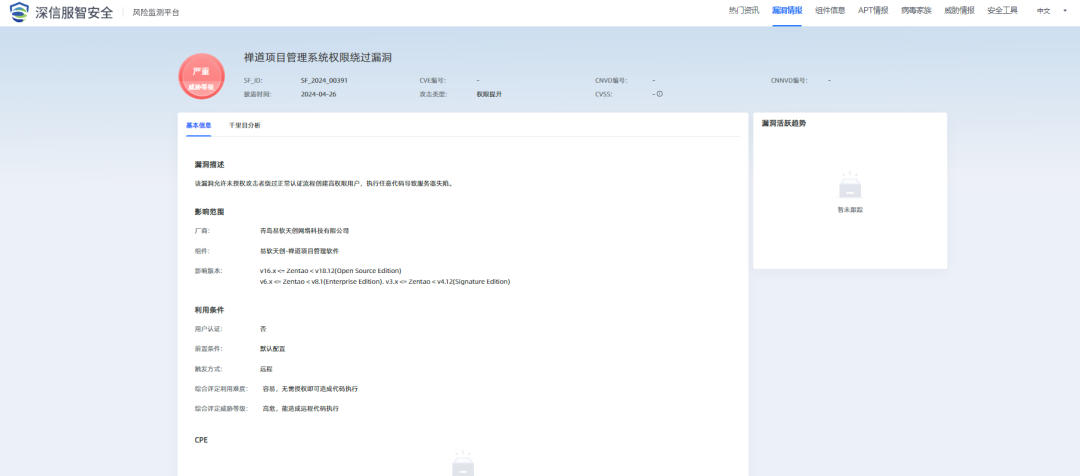Screen dimensions: 1080x476
Task: Open the 中文 language dropdown arrow
Action: click(1064, 11)
